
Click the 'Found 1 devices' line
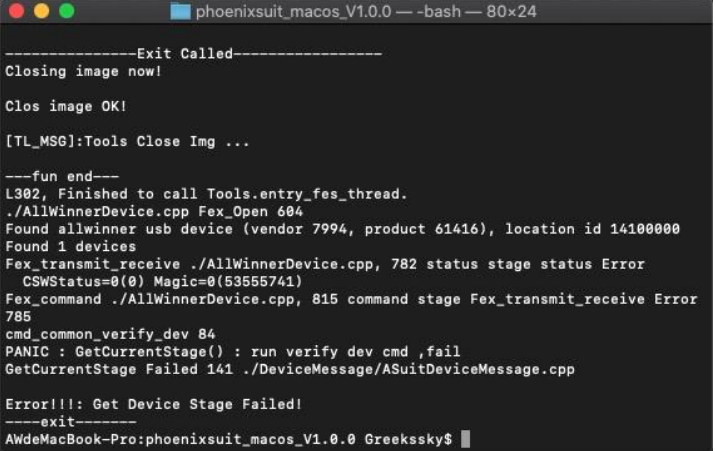point(70,247)
